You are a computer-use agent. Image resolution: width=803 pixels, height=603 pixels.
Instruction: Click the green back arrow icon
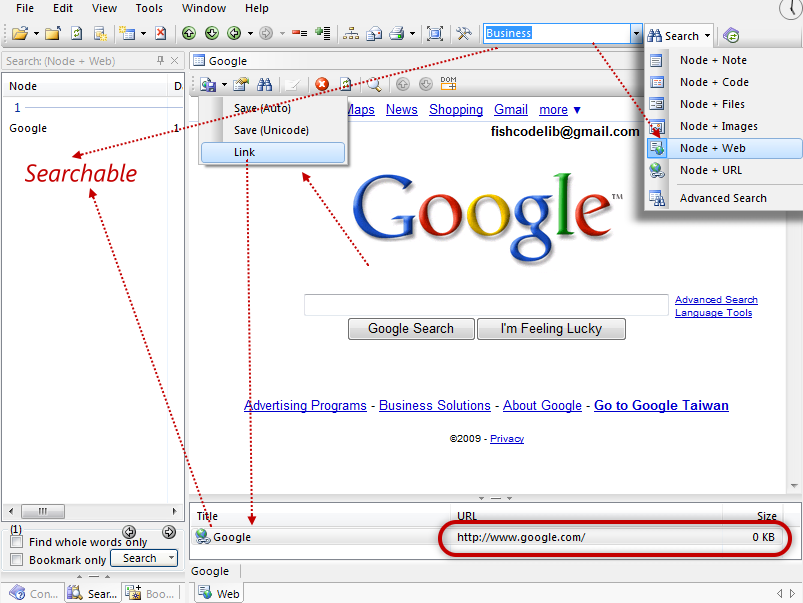pyautogui.click(x=234, y=34)
